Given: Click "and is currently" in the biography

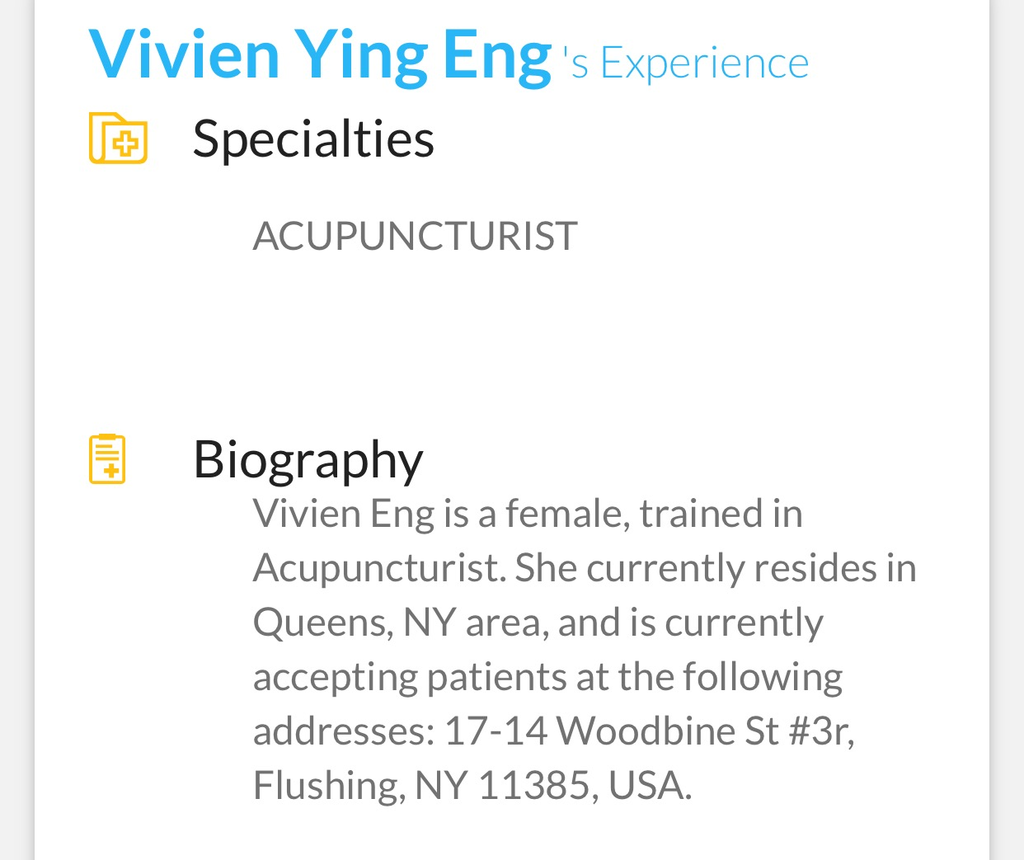Looking at the screenshot, I should click(690, 623).
